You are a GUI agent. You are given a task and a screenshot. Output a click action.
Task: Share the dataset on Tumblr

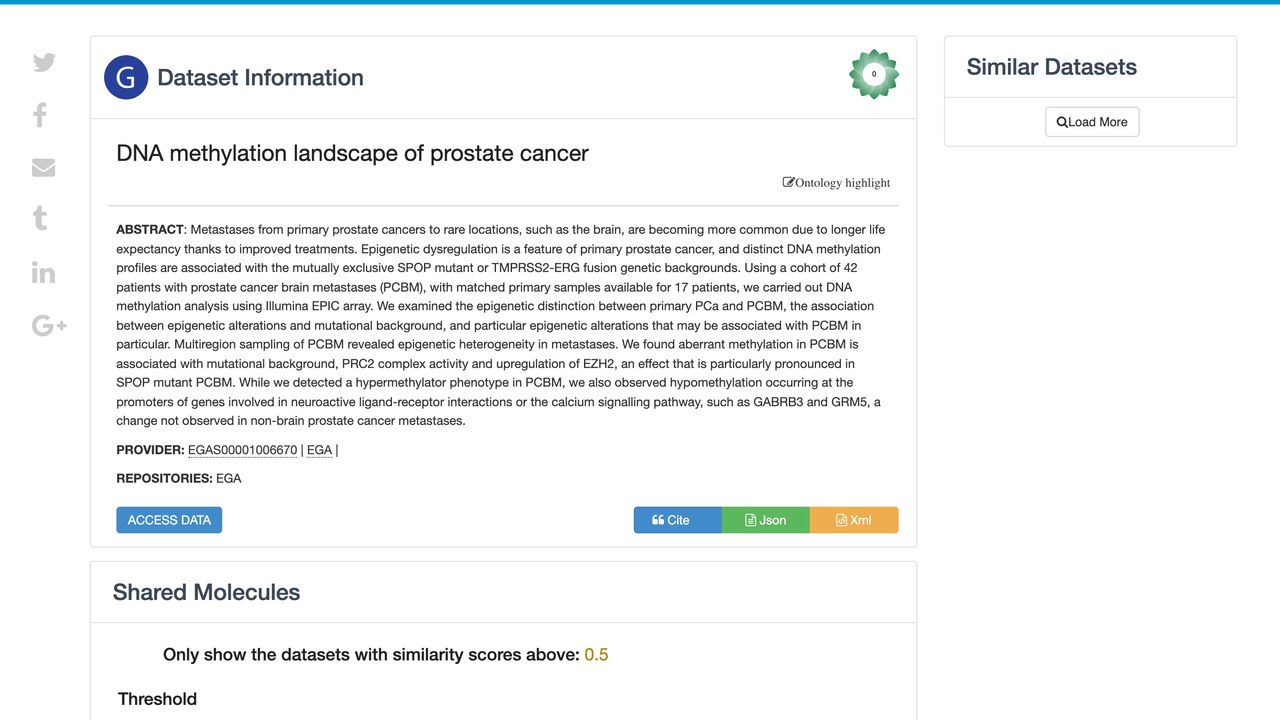40,219
